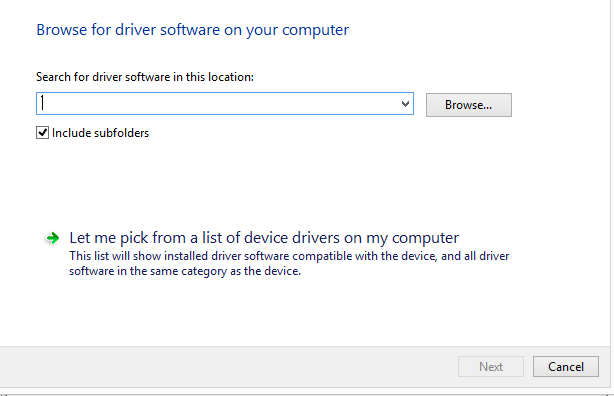Viewport: 614px width, 396px height.
Task: Click the "Browse for driver software" heading
Action: click(192, 30)
